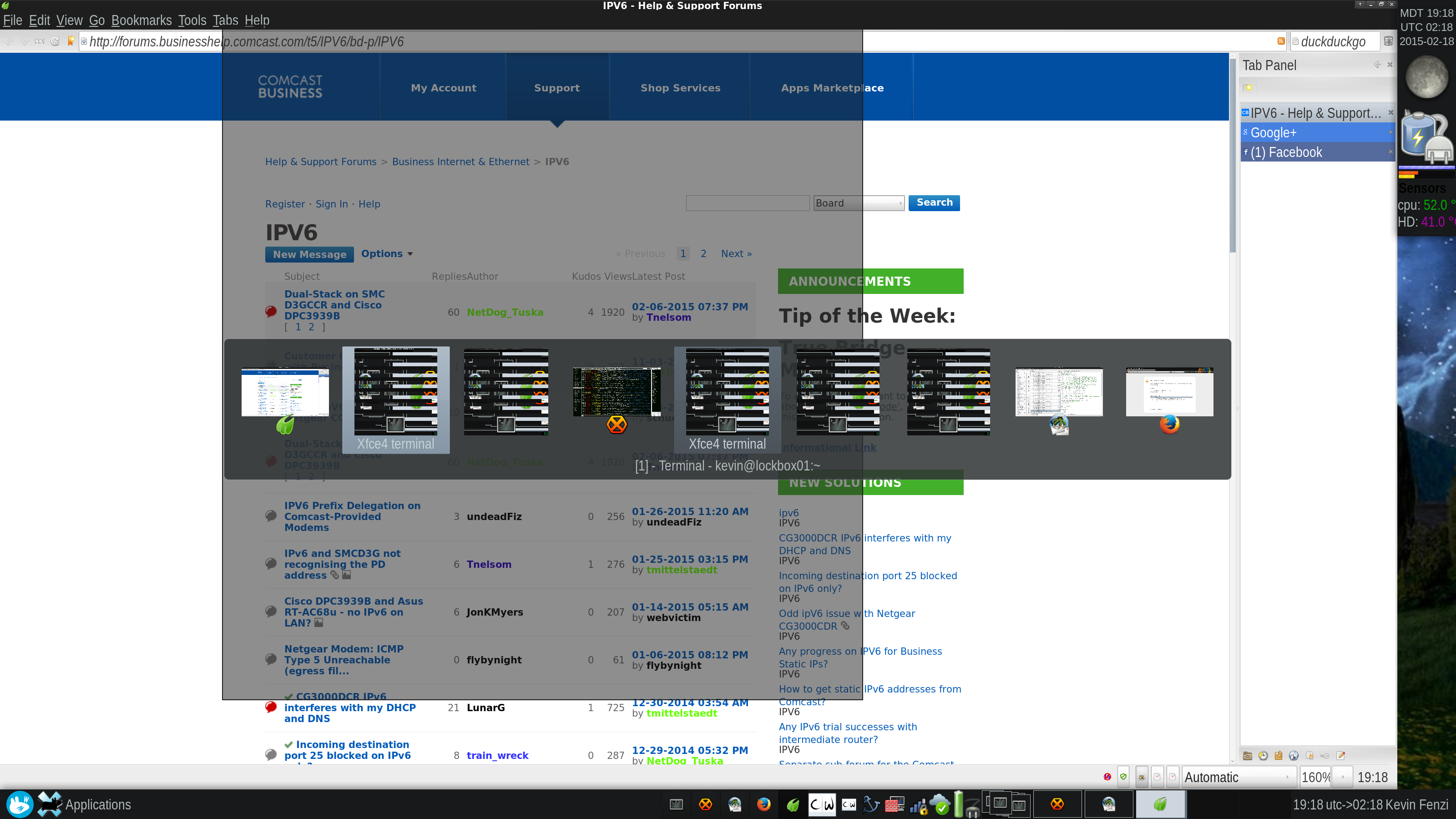Screen dimensions: 1456x819
Task: Open the My Account nav link
Action: click(x=444, y=88)
